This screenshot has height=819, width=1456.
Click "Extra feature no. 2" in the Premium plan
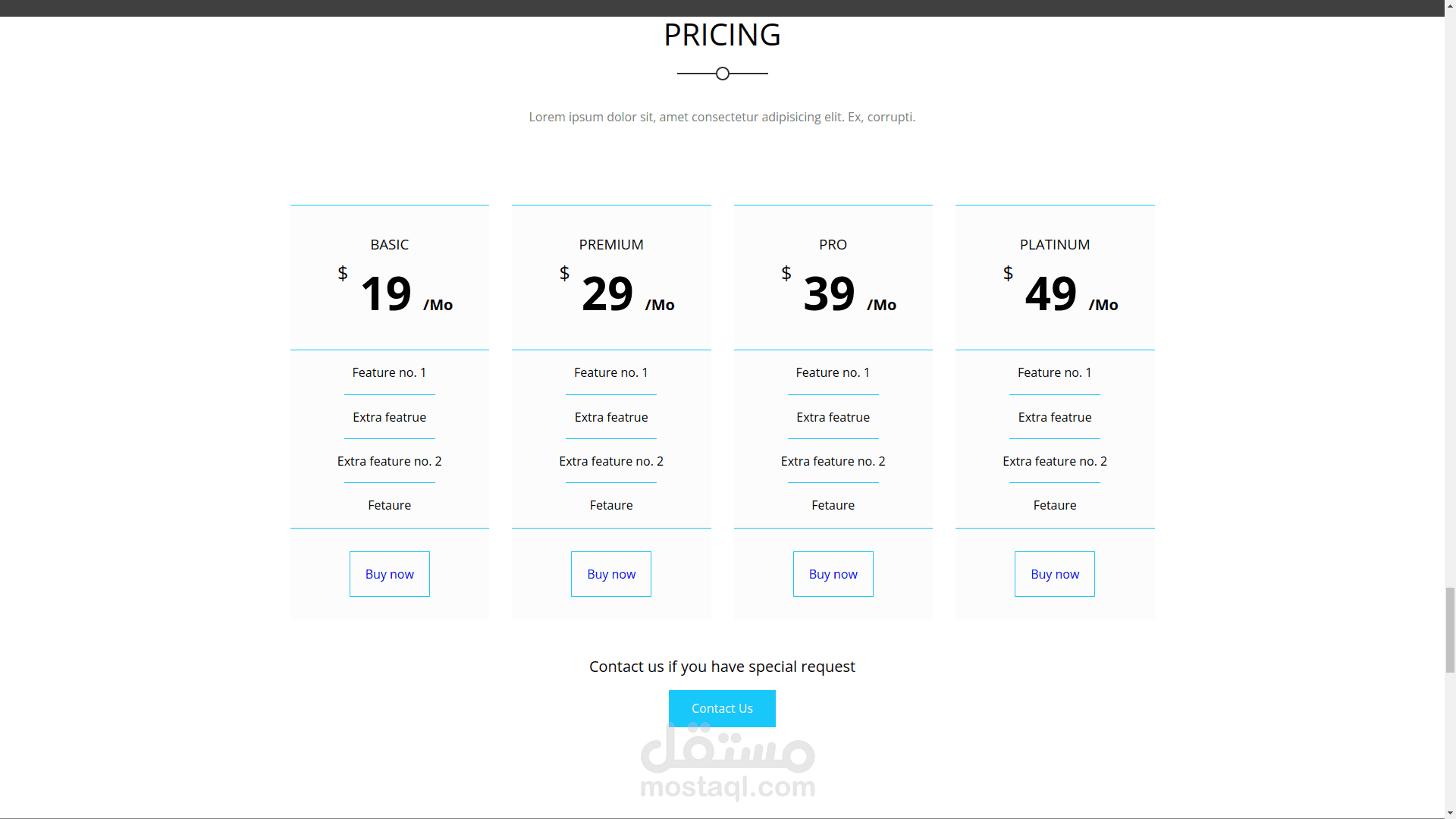(x=611, y=461)
